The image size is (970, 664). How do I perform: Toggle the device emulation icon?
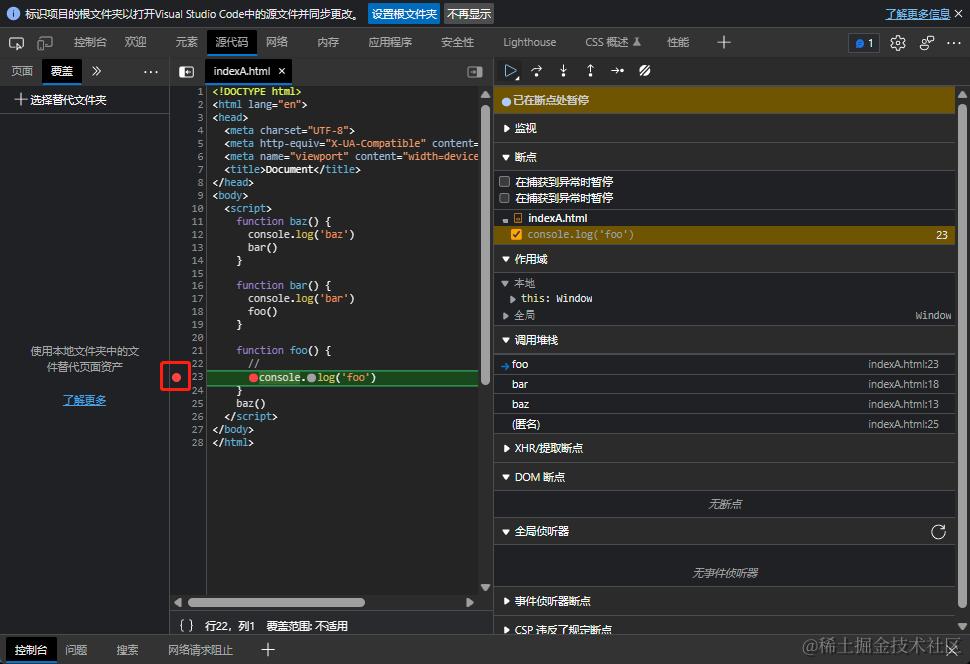(x=45, y=43)
